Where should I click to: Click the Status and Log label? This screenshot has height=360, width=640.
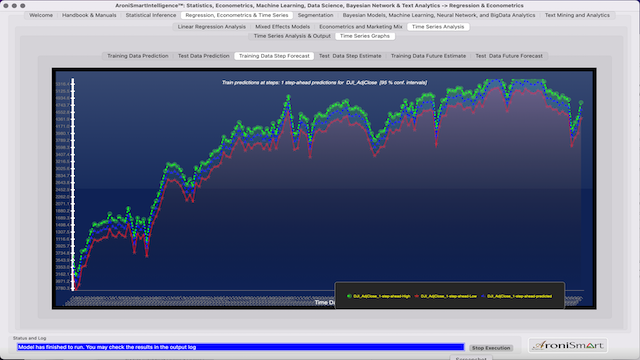(x=29, y=338)
